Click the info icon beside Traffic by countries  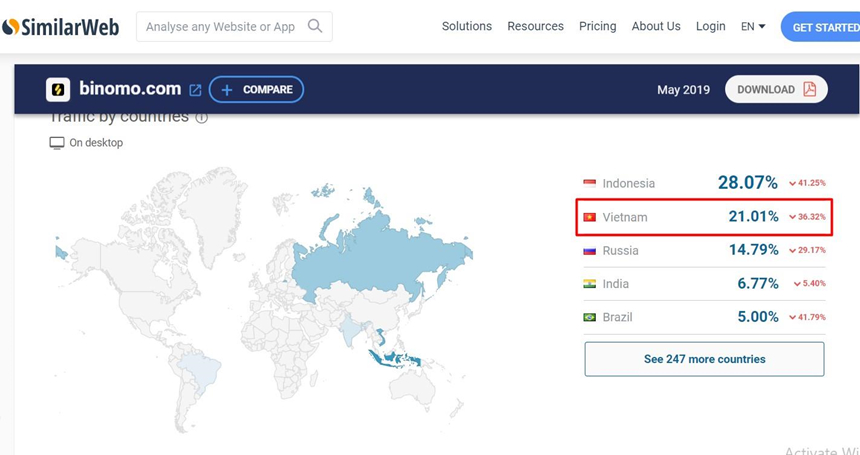point(202,118)
